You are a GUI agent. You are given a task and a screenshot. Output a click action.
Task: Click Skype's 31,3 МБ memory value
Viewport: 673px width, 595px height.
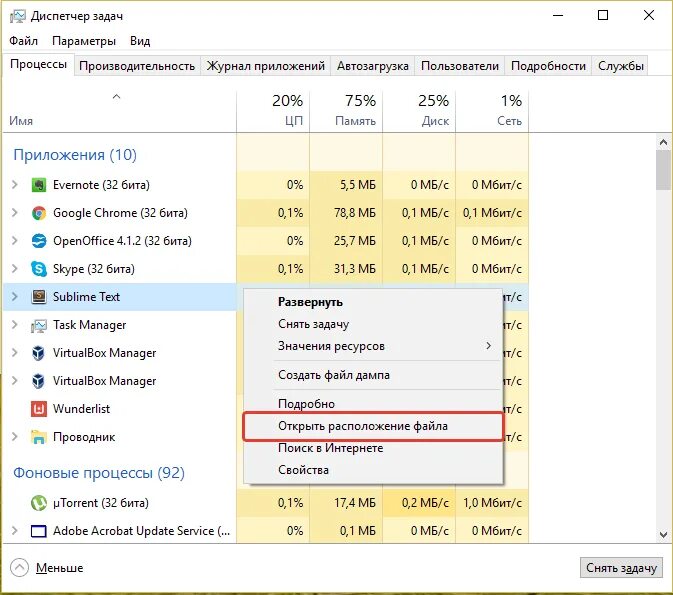click(355, 269)
